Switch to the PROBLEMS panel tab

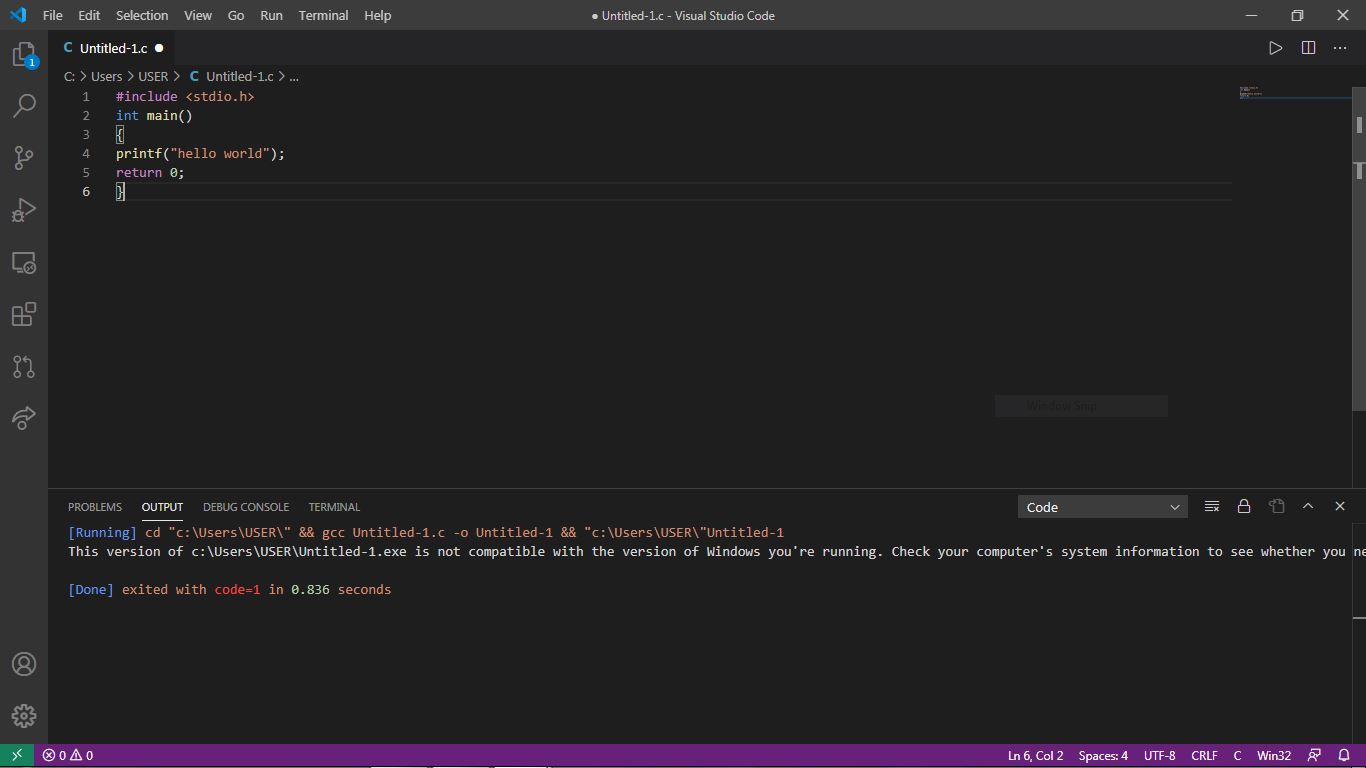pyautogui.click(x=95, y=507)
